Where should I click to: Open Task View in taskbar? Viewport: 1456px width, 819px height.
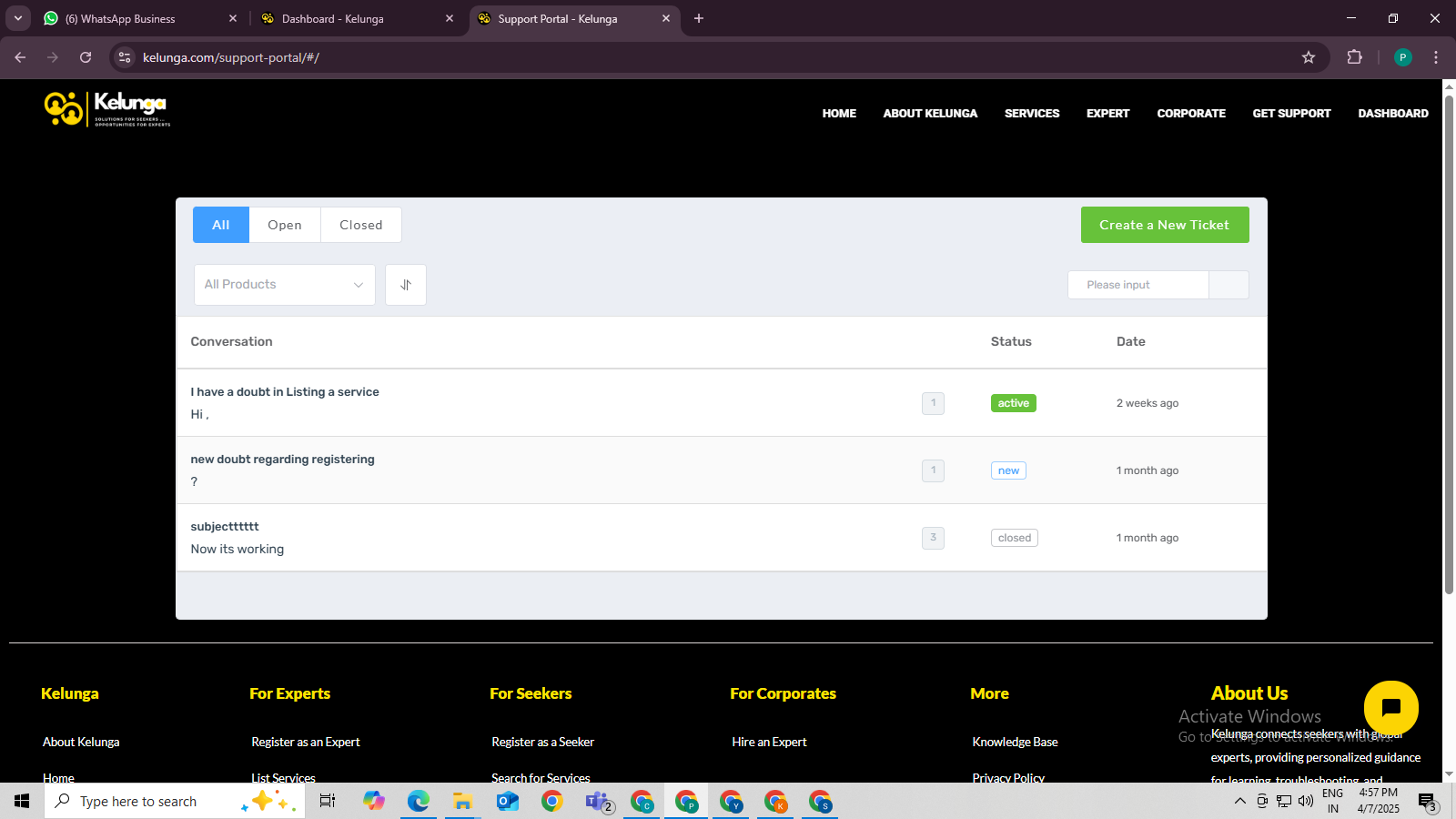[328, 801]
